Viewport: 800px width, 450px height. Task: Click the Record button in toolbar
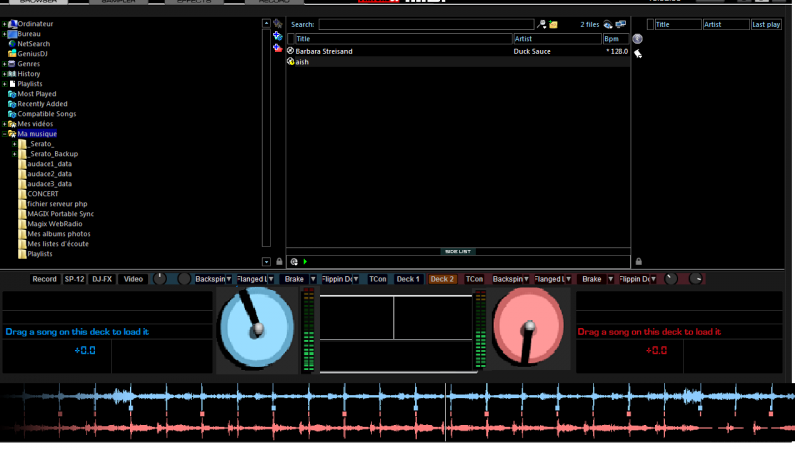click(44, 279)
